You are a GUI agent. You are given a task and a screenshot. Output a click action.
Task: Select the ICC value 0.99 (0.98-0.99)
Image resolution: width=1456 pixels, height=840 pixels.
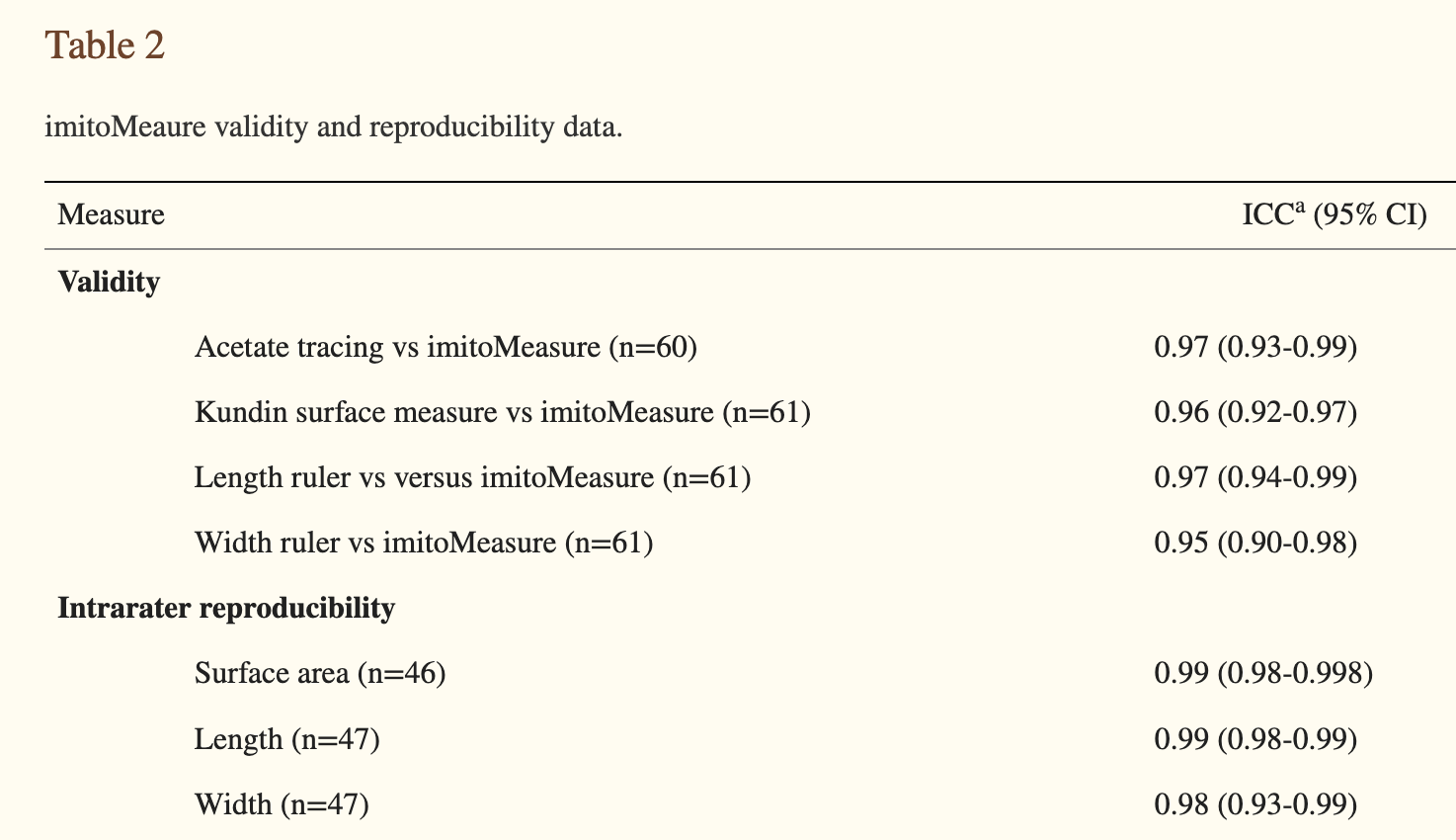[x=1254, y=739]
